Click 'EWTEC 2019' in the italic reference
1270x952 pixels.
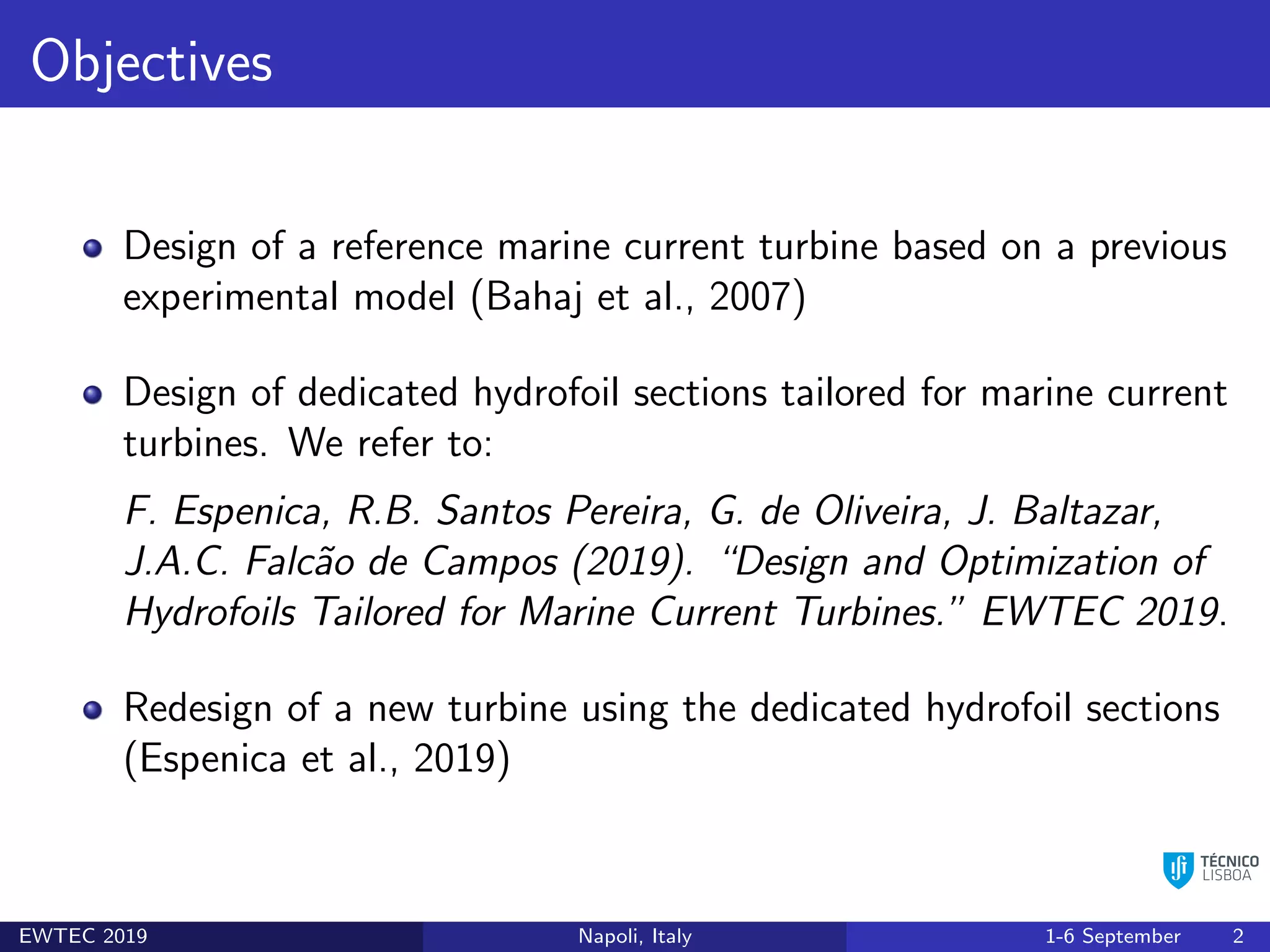click(1101, 612)
